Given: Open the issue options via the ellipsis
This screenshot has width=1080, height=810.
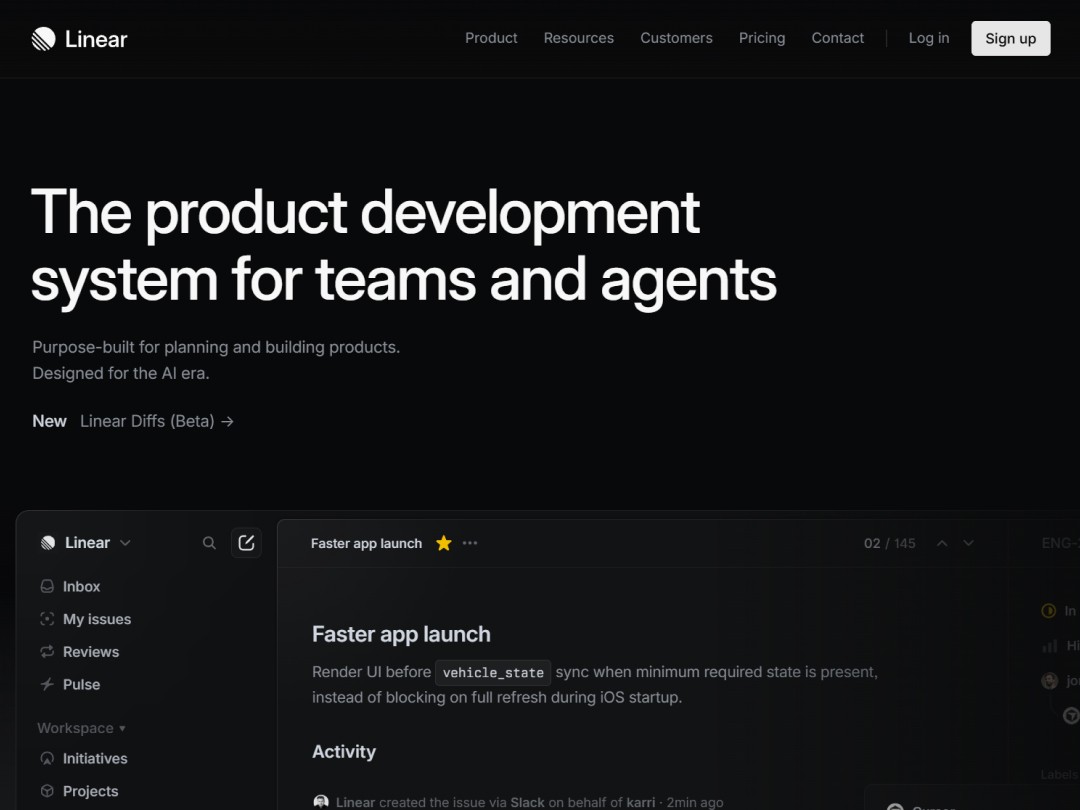Looking at the screenshot, I should [469, 543].
